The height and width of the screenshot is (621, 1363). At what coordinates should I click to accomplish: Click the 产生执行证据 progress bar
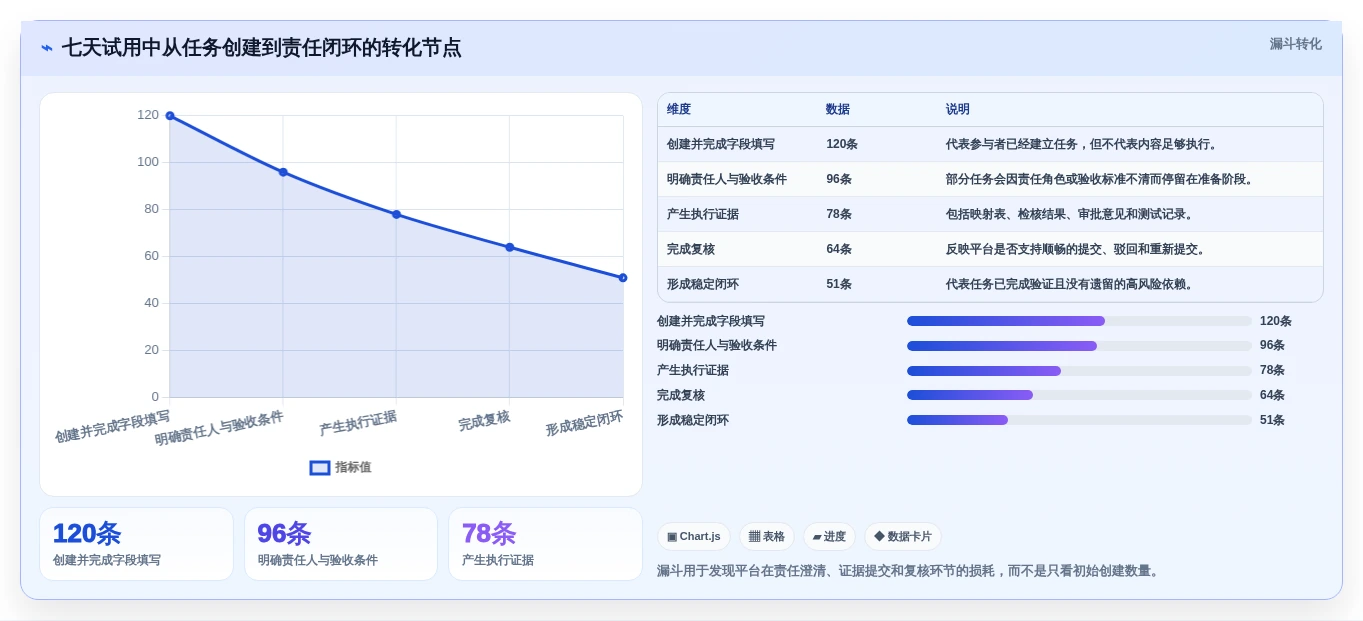tap(1079, 371)
